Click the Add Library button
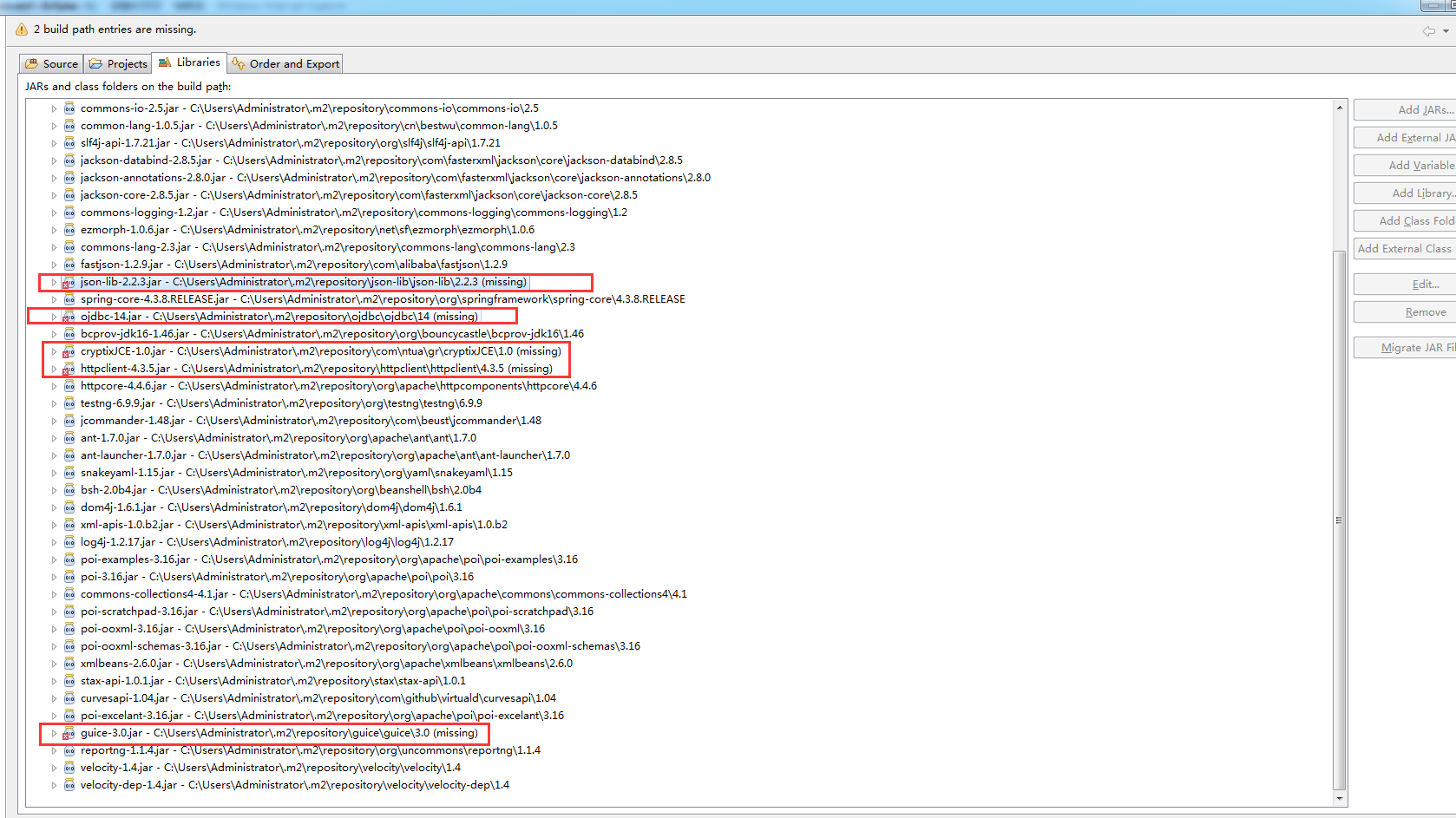1456x818 pixels. (1405, 193)
